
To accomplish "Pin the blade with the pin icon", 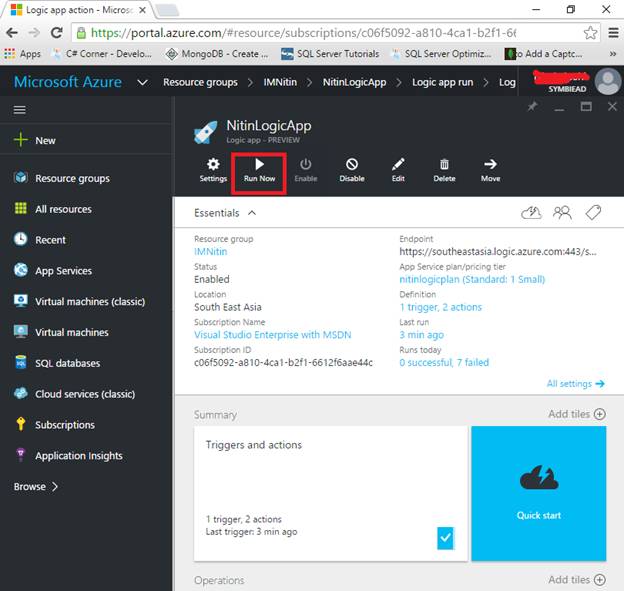I will tap(532, 107).
